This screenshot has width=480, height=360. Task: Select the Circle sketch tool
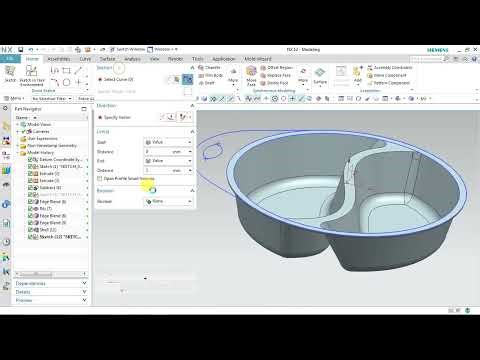pyautogui.click(x=66, y=82)
